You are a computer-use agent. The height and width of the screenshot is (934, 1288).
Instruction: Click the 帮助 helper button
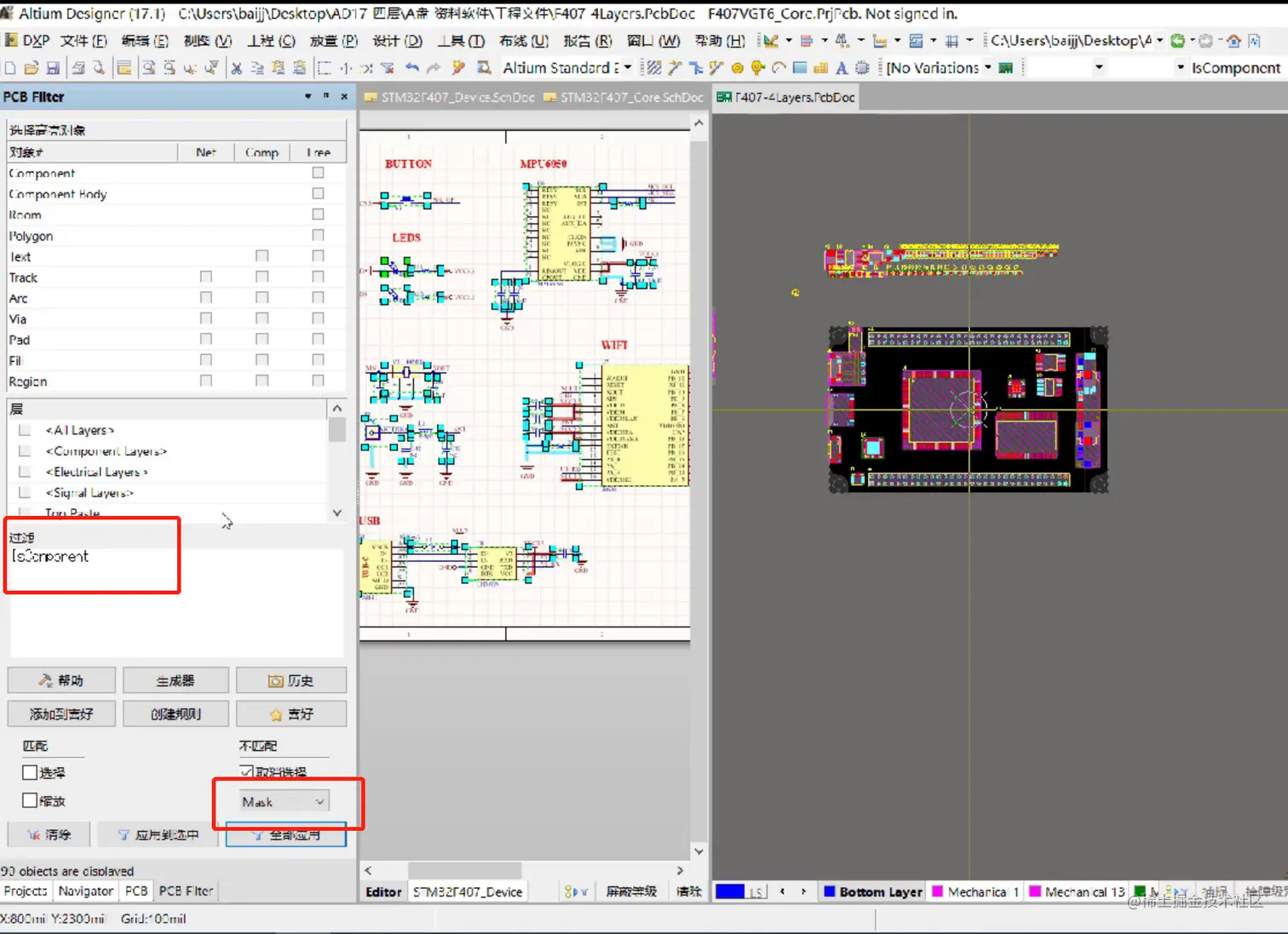click(61, 680)
